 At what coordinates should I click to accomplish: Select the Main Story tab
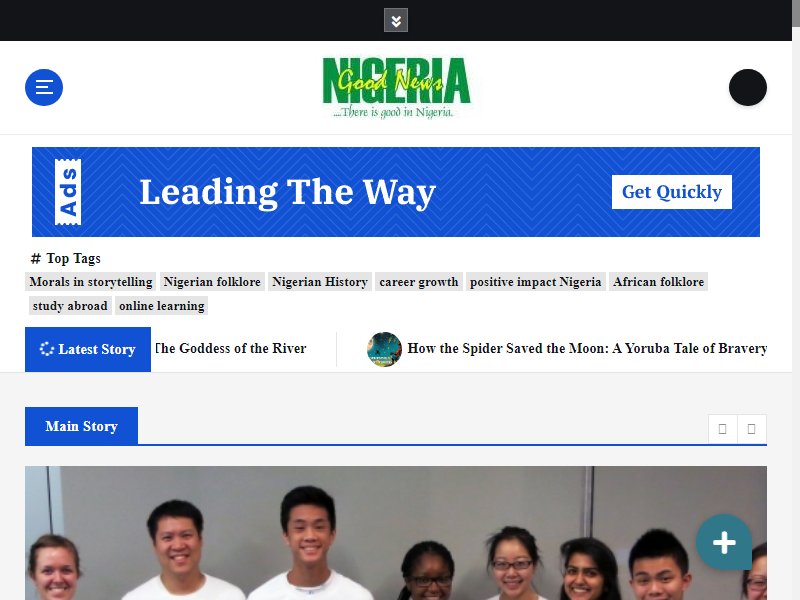81,426
